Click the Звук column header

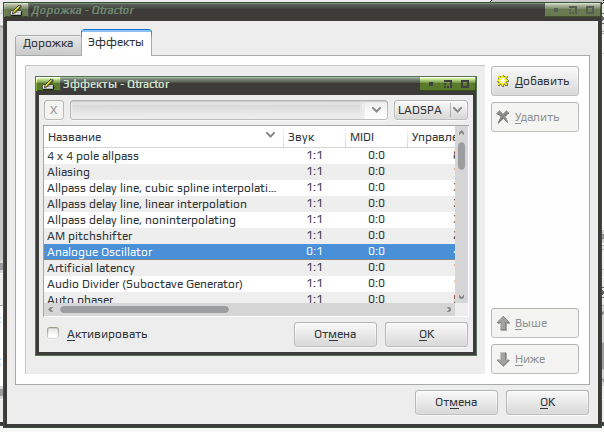click(314, 137)
